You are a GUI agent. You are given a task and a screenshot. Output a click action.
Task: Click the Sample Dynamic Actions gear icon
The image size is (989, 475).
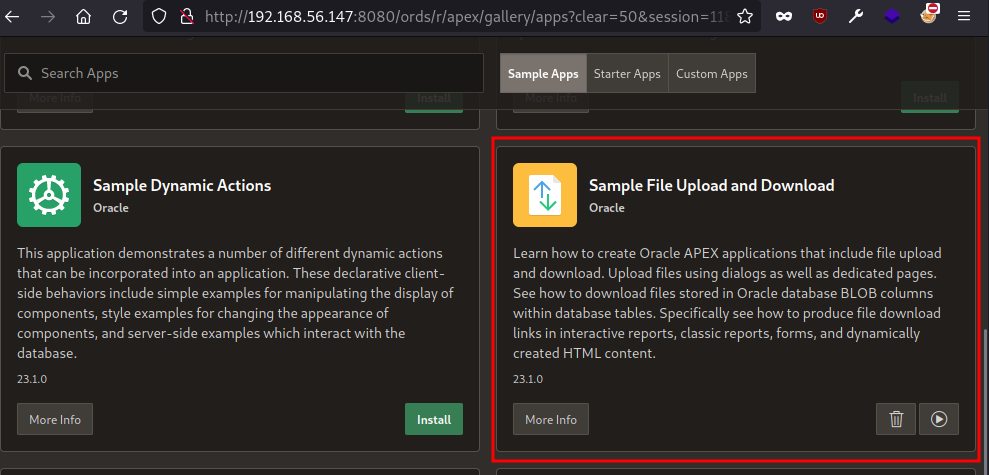(x=49, y=195)
